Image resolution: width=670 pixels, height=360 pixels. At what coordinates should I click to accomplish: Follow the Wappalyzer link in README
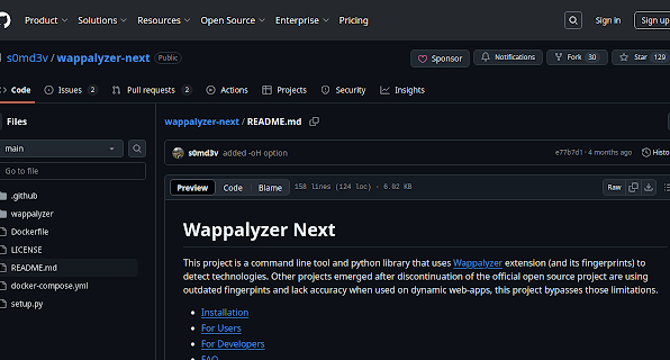477,263
